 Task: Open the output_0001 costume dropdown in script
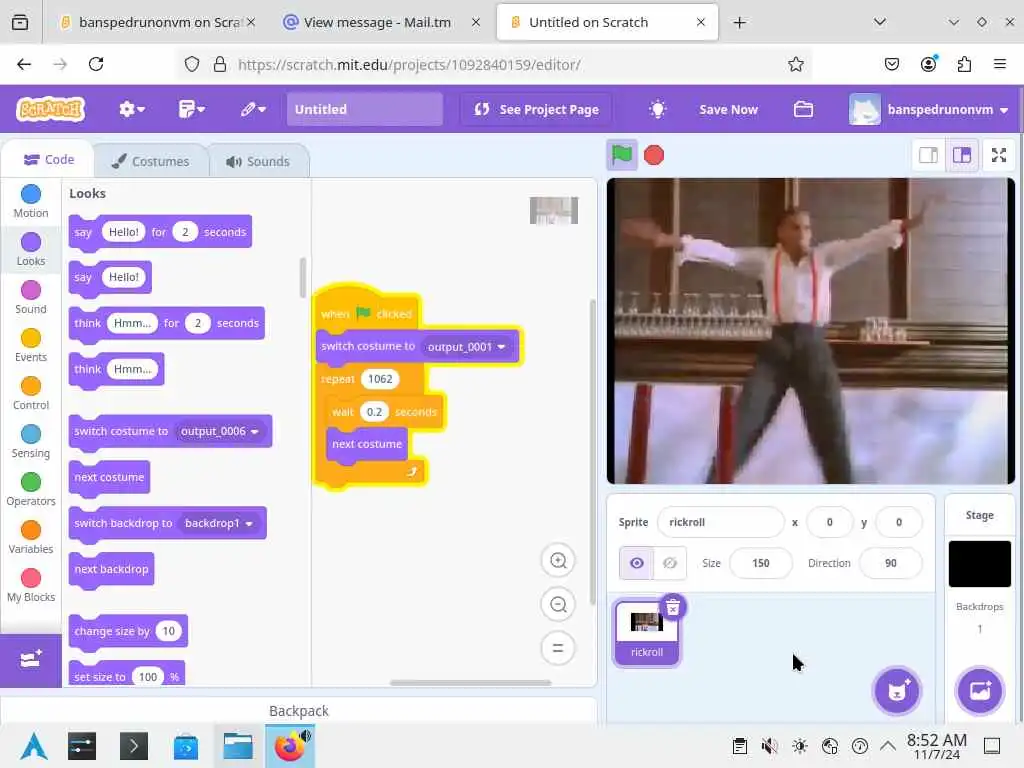[x=466, y=347]
